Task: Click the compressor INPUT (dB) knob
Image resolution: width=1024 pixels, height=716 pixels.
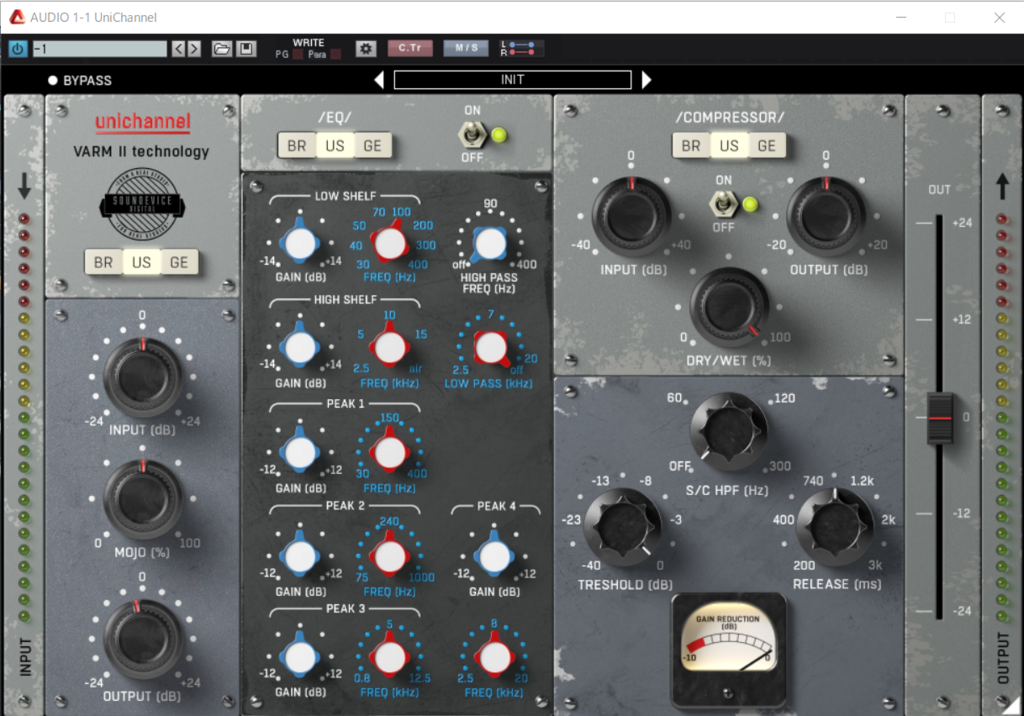Action: (632, 216)
